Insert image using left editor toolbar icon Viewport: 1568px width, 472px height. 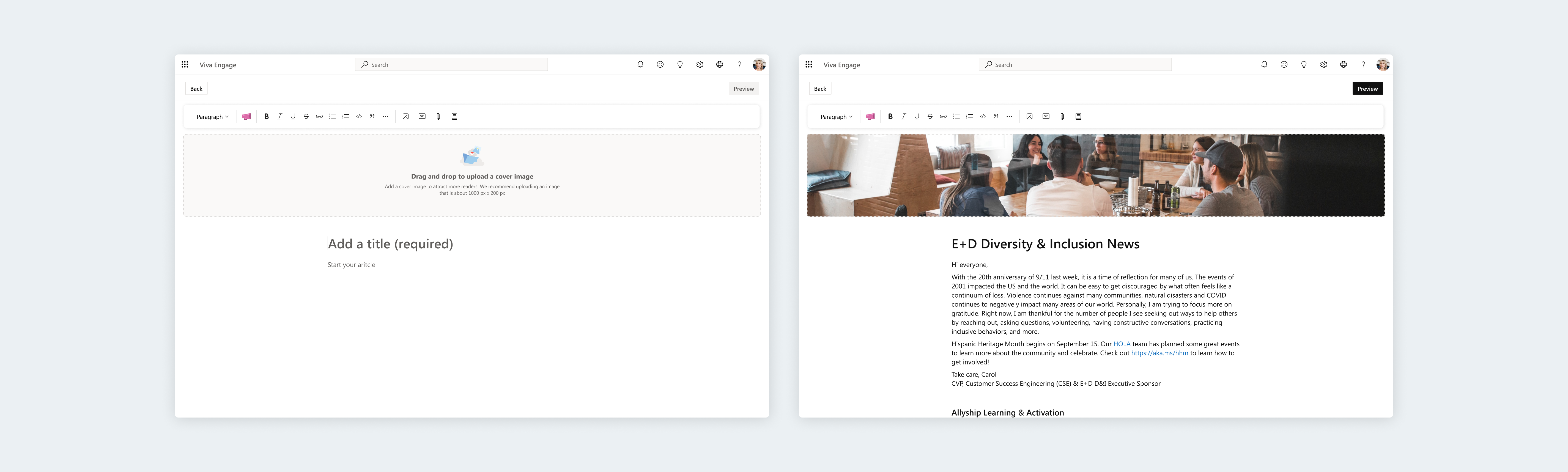coord(405,116)
